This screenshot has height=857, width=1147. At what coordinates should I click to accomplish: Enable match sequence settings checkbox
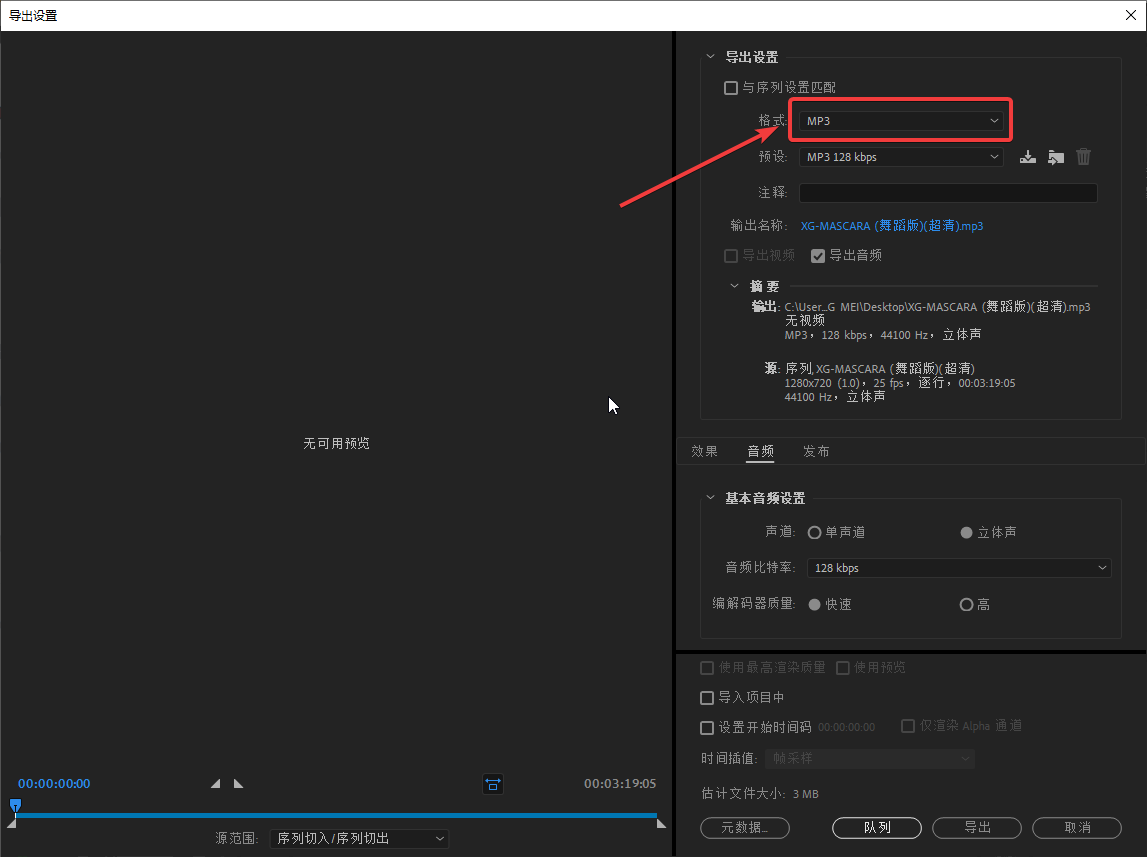(731, 88)
